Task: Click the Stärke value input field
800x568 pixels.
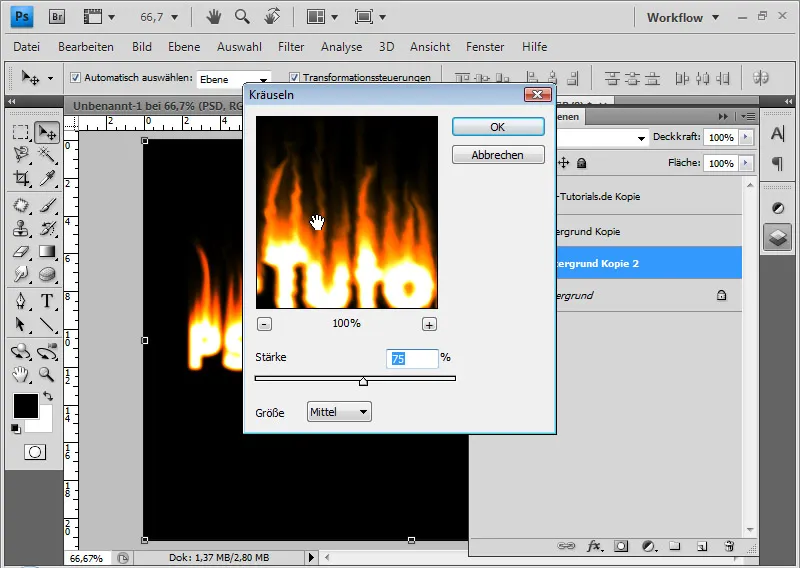Action: [412, 359]
